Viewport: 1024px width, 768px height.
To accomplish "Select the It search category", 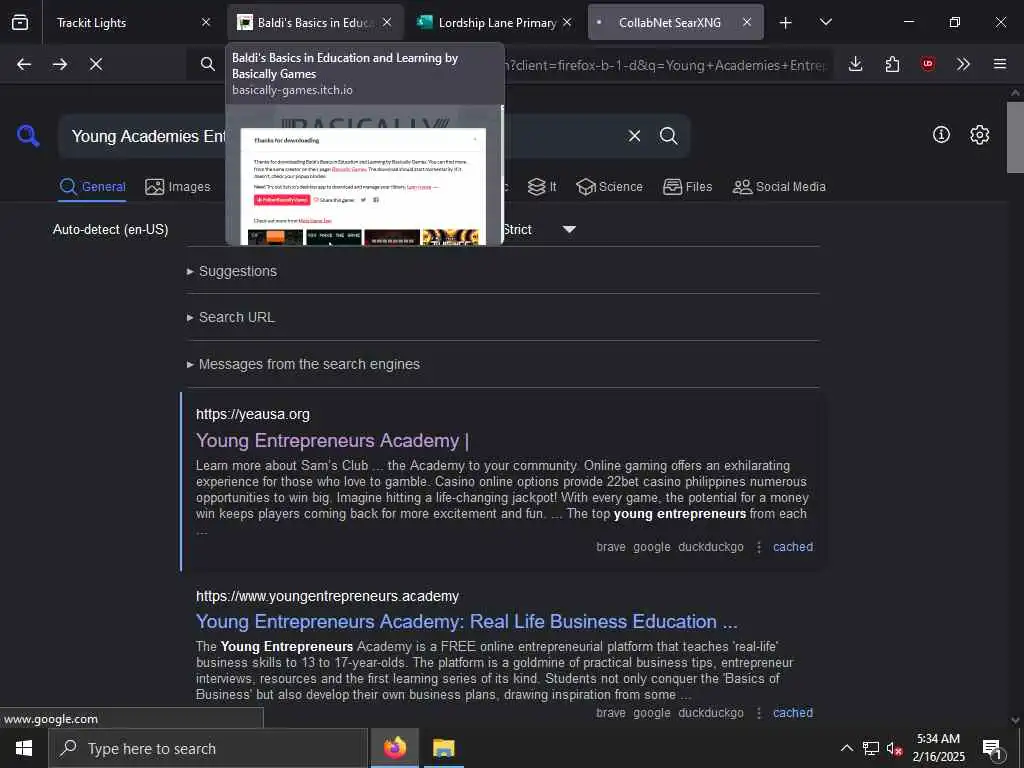I will coord(542,187).
